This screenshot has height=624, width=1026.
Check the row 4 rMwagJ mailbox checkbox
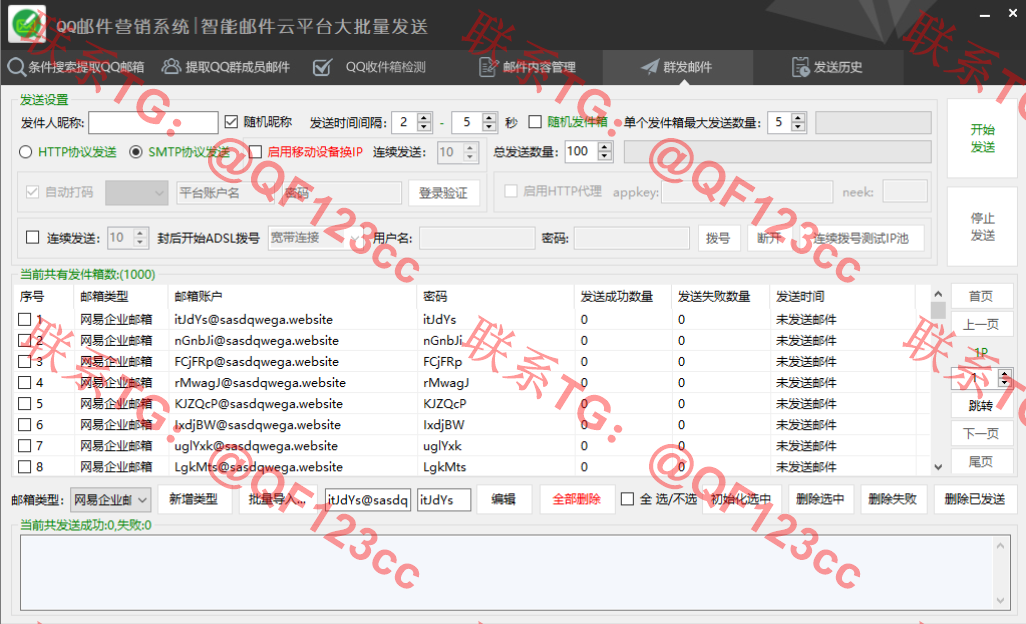click(25, 383)
